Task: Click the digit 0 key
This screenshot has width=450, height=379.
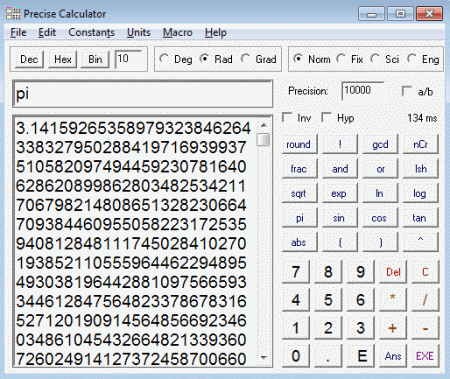Action: coord(296,356)
